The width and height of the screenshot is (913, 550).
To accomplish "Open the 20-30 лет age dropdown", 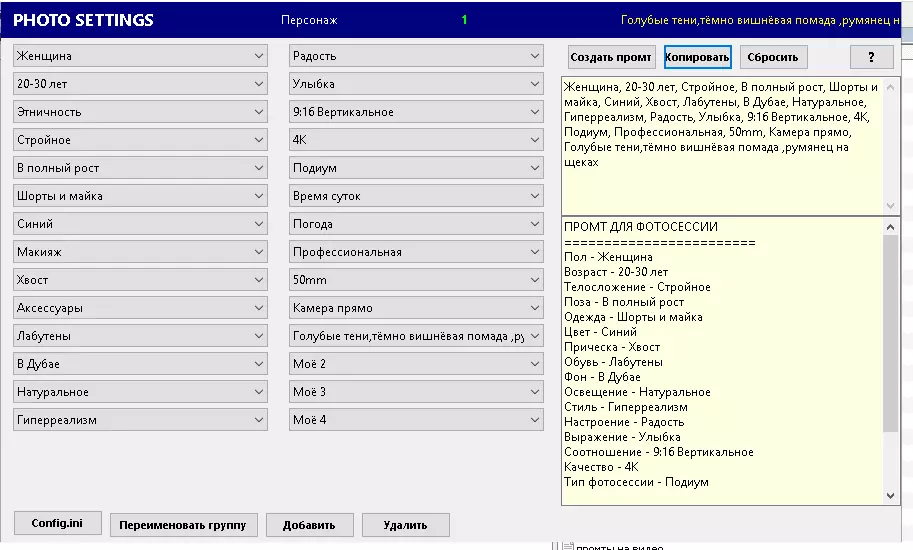I will pos(140,84).
